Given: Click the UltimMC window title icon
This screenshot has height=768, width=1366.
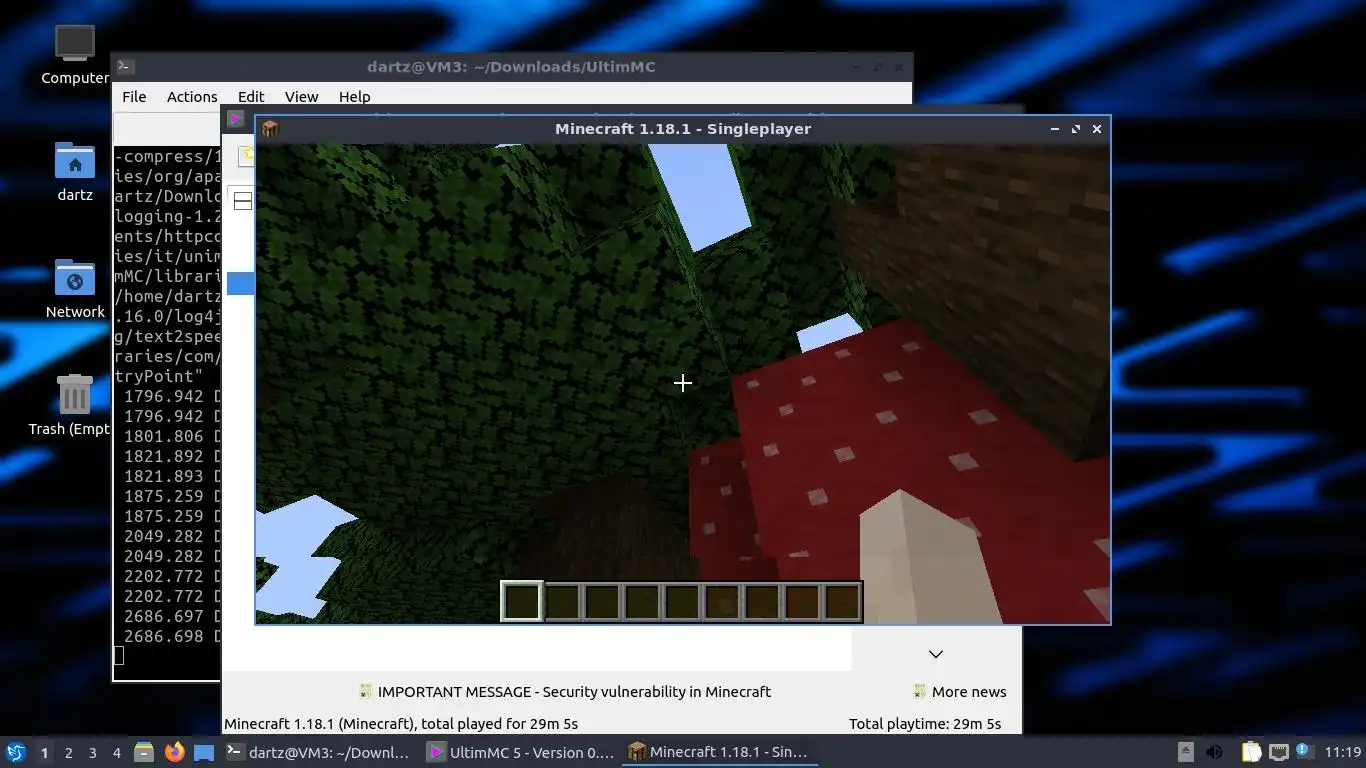Looking at the screenshot, I should tap(236, 118).
